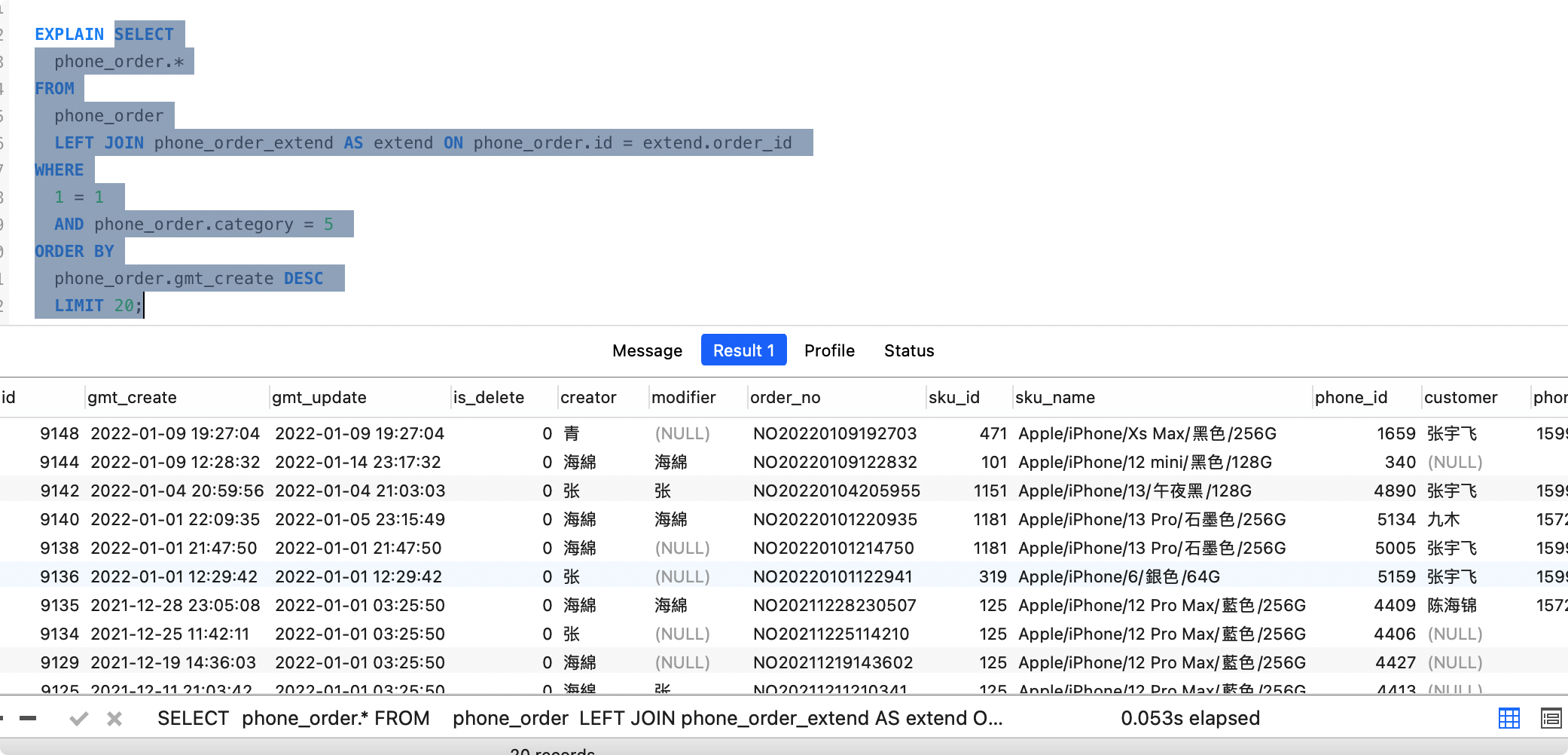Viewport: 1568px width, 755px height.
Task: Click phone_id value 4427
Action: pos(1396,662)
